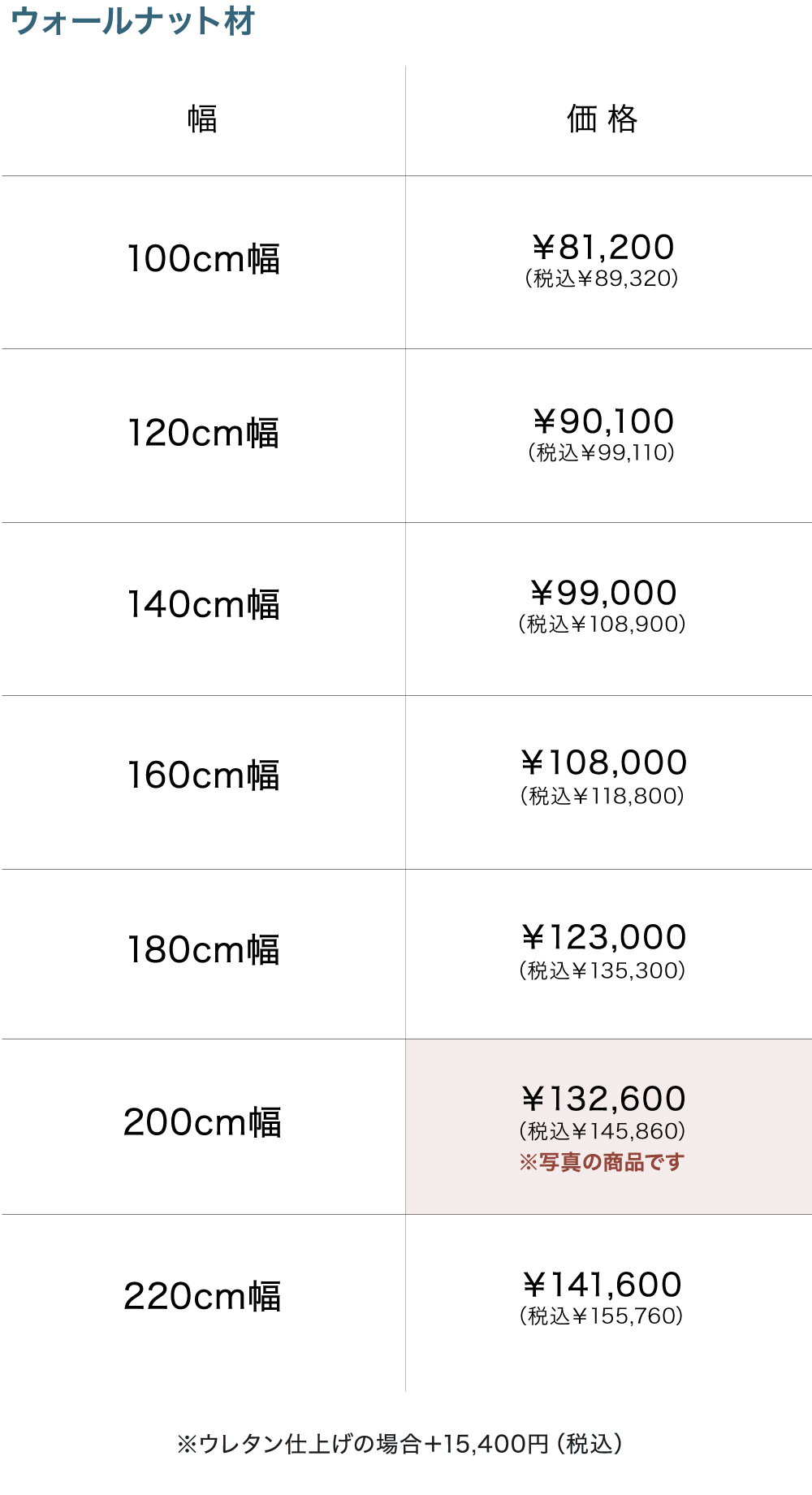The image size is (812, 1495).
Task: Select the 120cm幅 width cell
Action: (x=203, y=433)
